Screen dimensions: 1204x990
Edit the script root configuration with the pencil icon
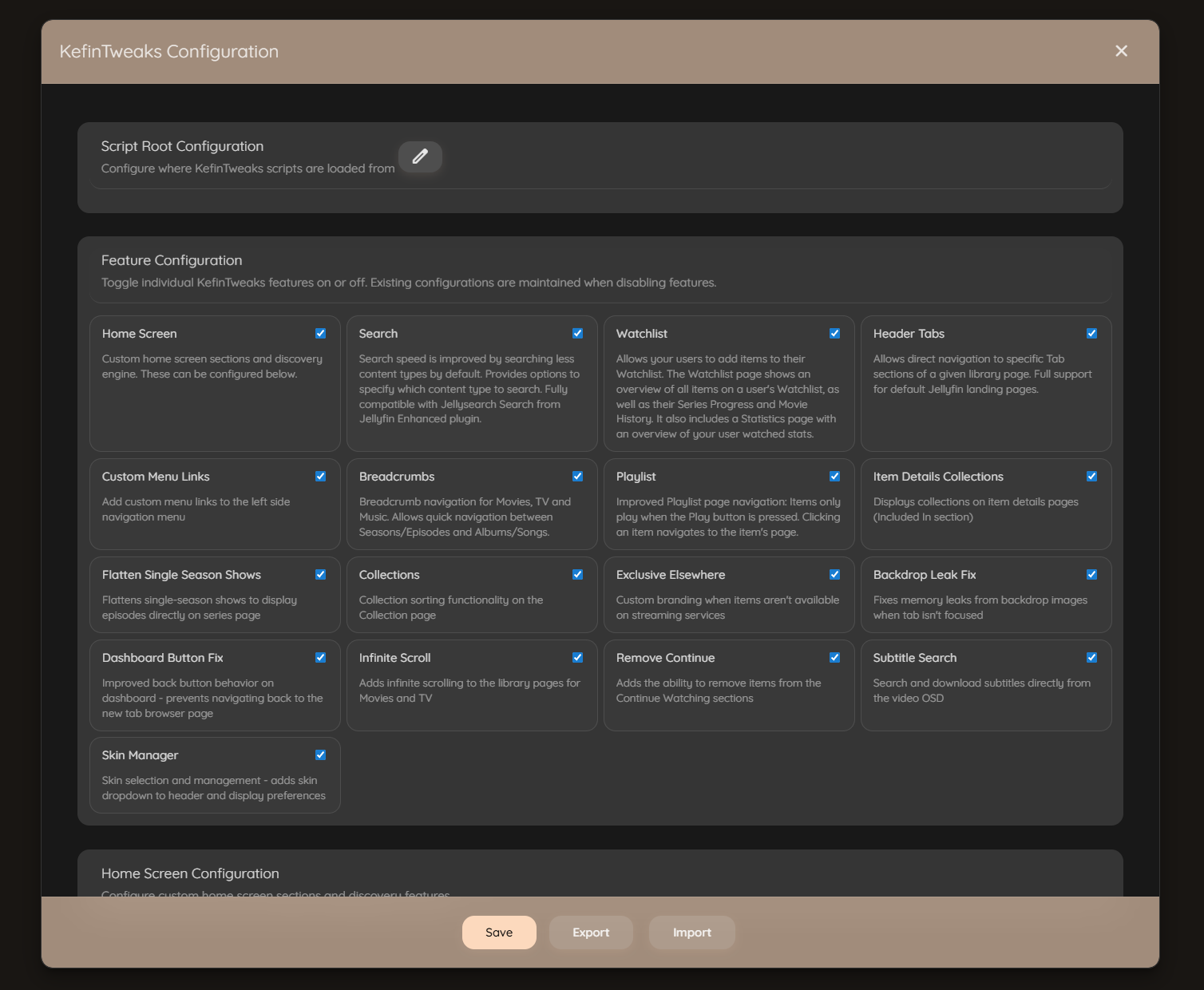point(420,156)
